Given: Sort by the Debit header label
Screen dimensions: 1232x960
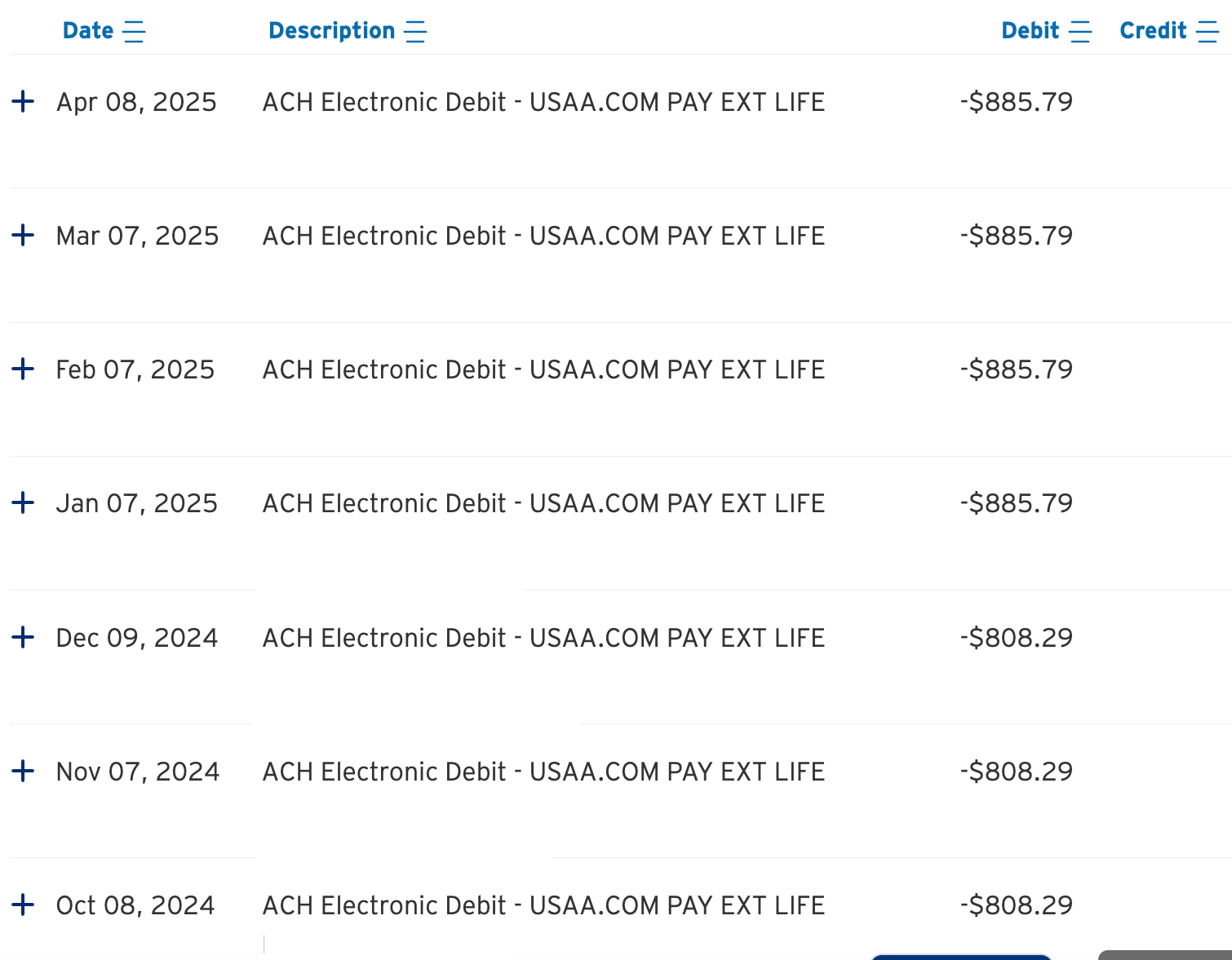Looking at the screenshot, I should [x=1030, y=31].
